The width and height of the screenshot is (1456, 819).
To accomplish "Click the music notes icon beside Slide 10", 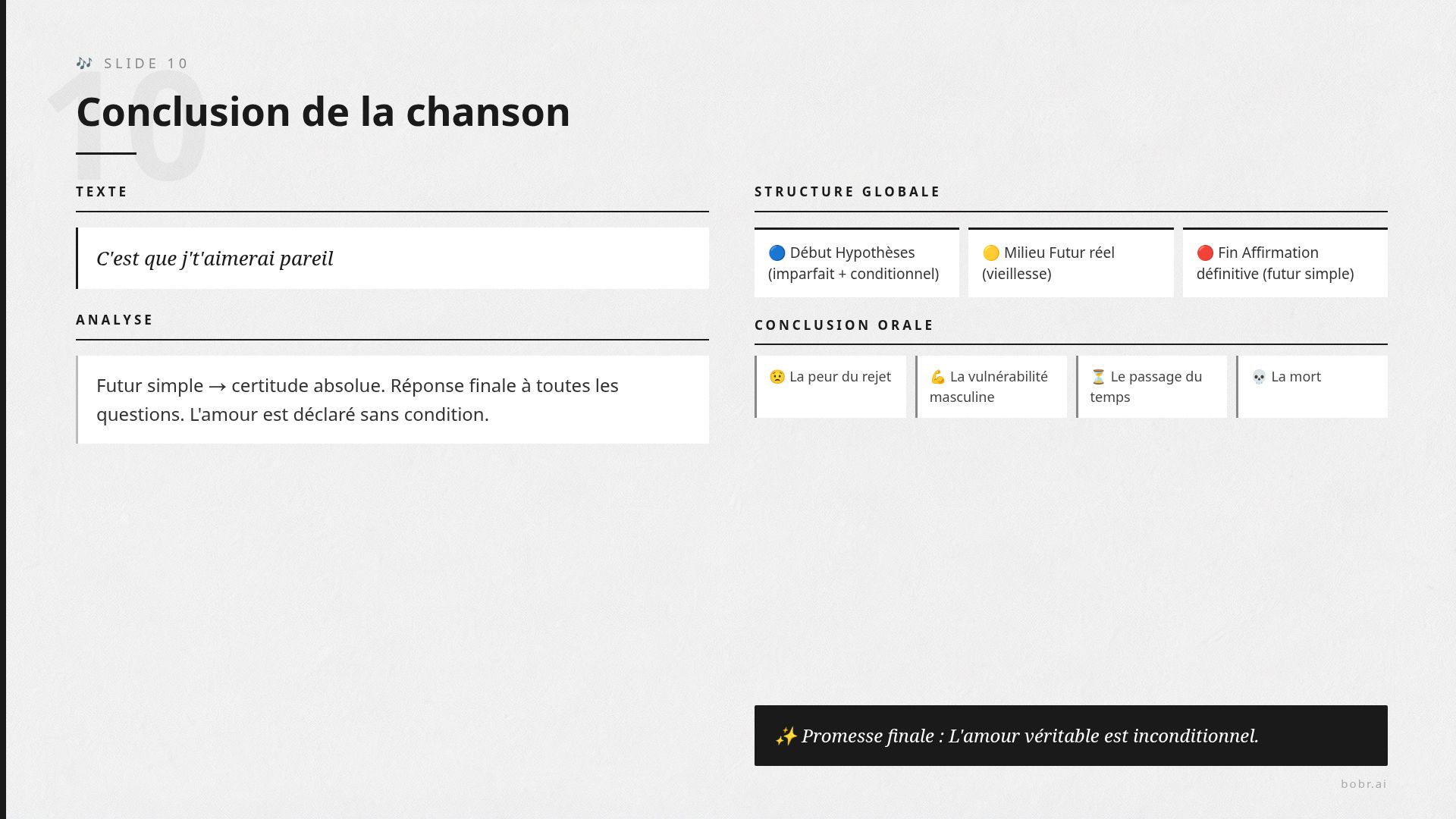I will 84,63.
